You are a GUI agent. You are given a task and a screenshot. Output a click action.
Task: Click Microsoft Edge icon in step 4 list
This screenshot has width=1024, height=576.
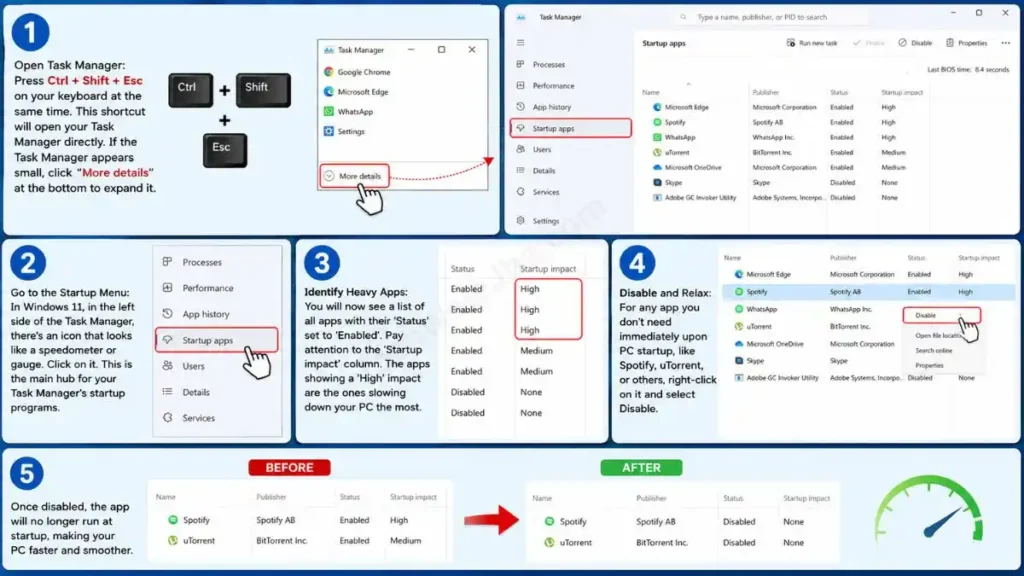(x=739, y=275)
